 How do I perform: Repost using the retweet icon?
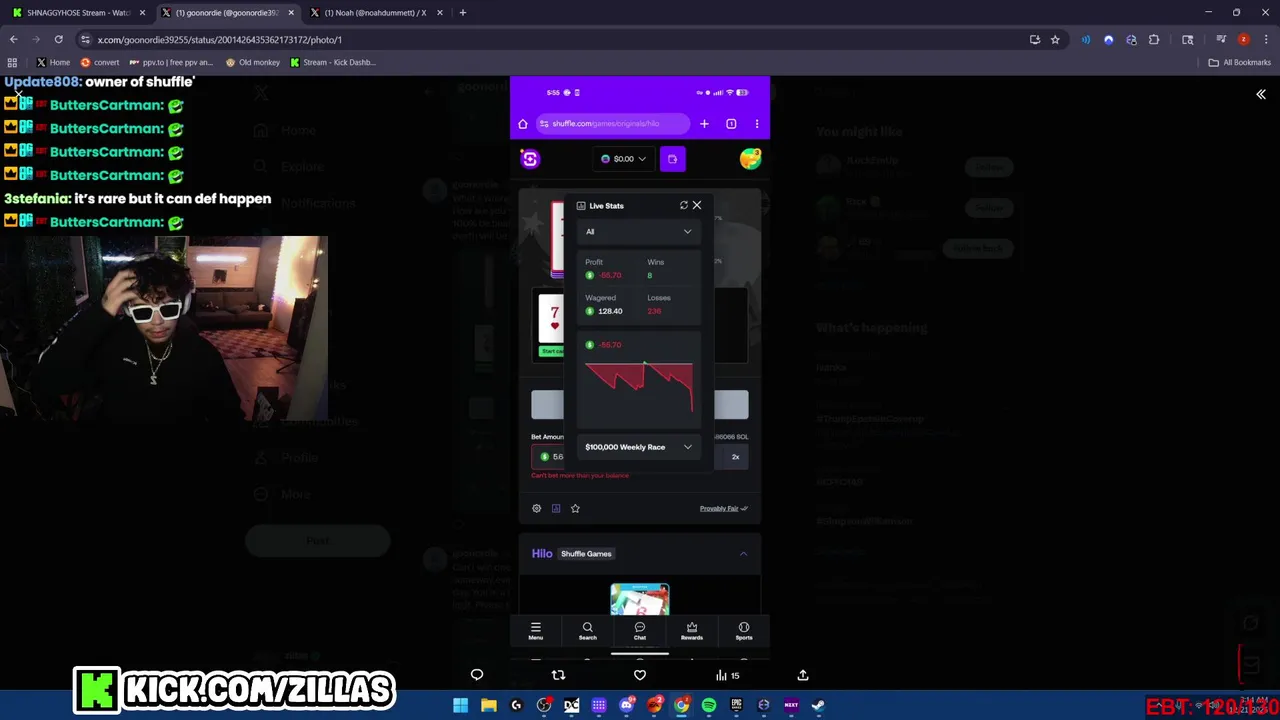point(558,675)
